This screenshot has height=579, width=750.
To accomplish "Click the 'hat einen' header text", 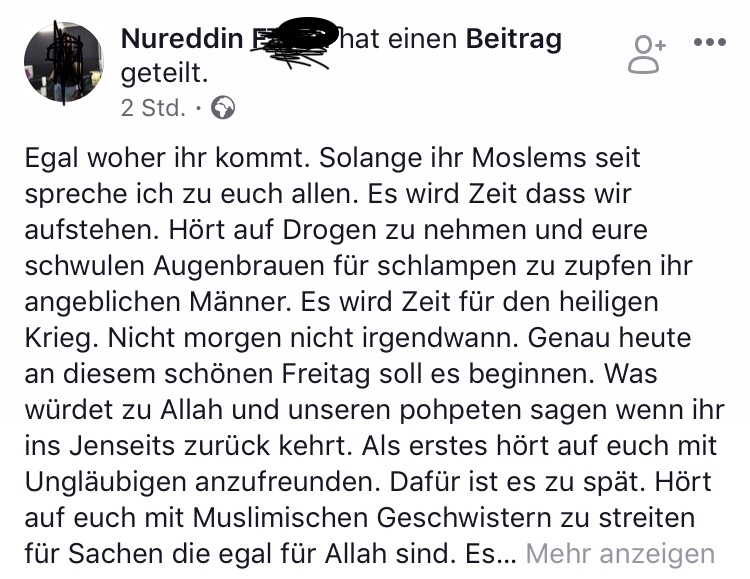I will tap(400, 40).
